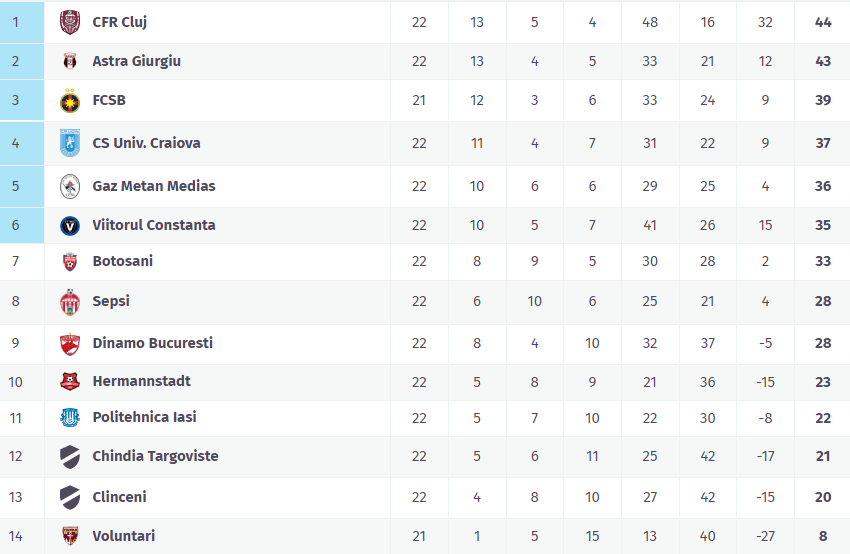Open the Hermannstadt team page link
This screenshot has width=850, height=554.
[141, 381]
